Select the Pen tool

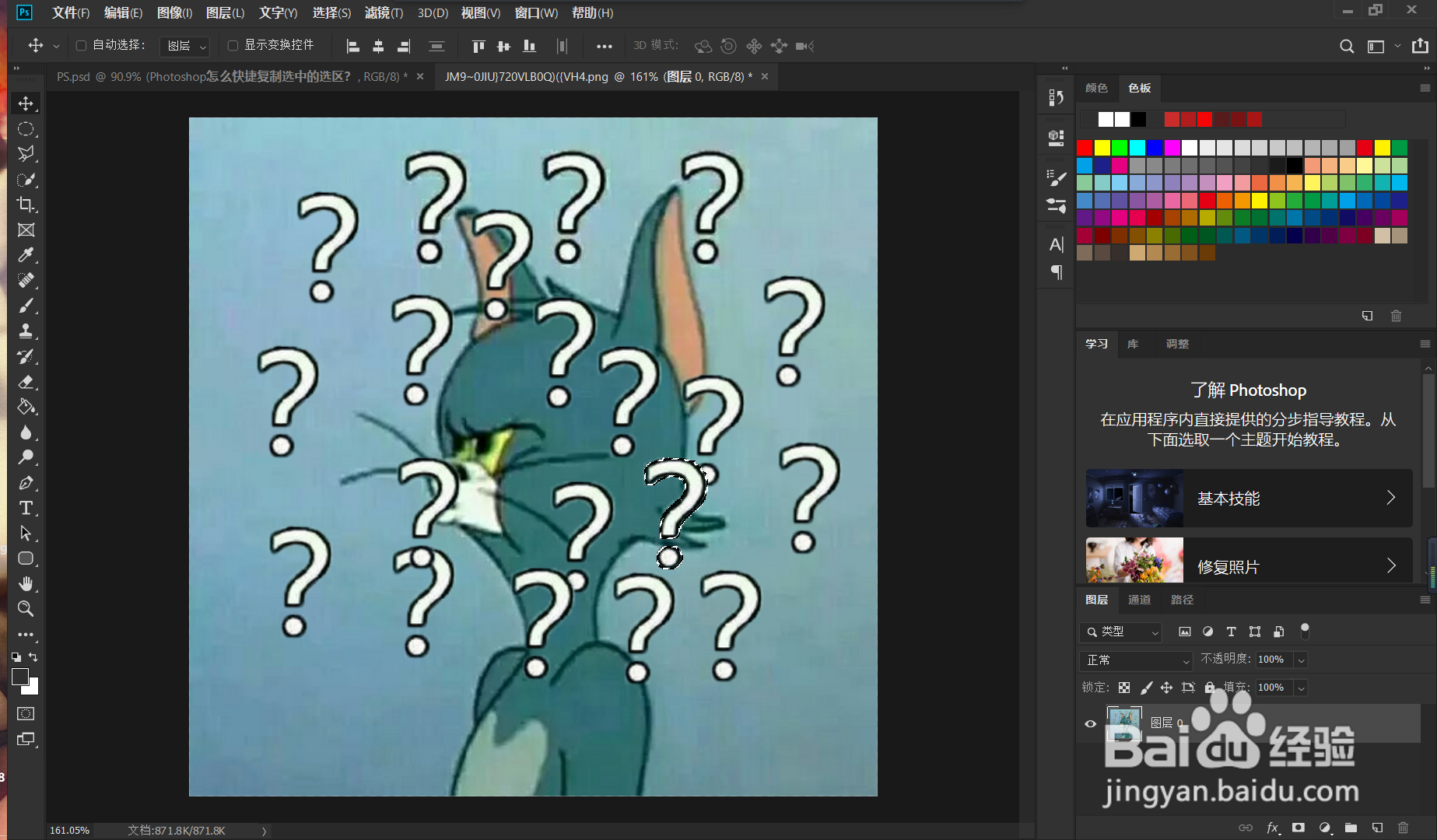(x=26, y=483)
